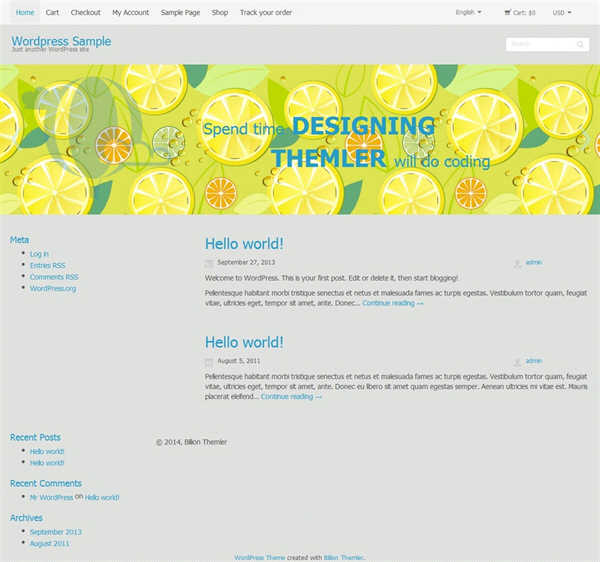Open the September 2013 archive link
The height and width of the screenshot is (562, 600).
point(55,532)
